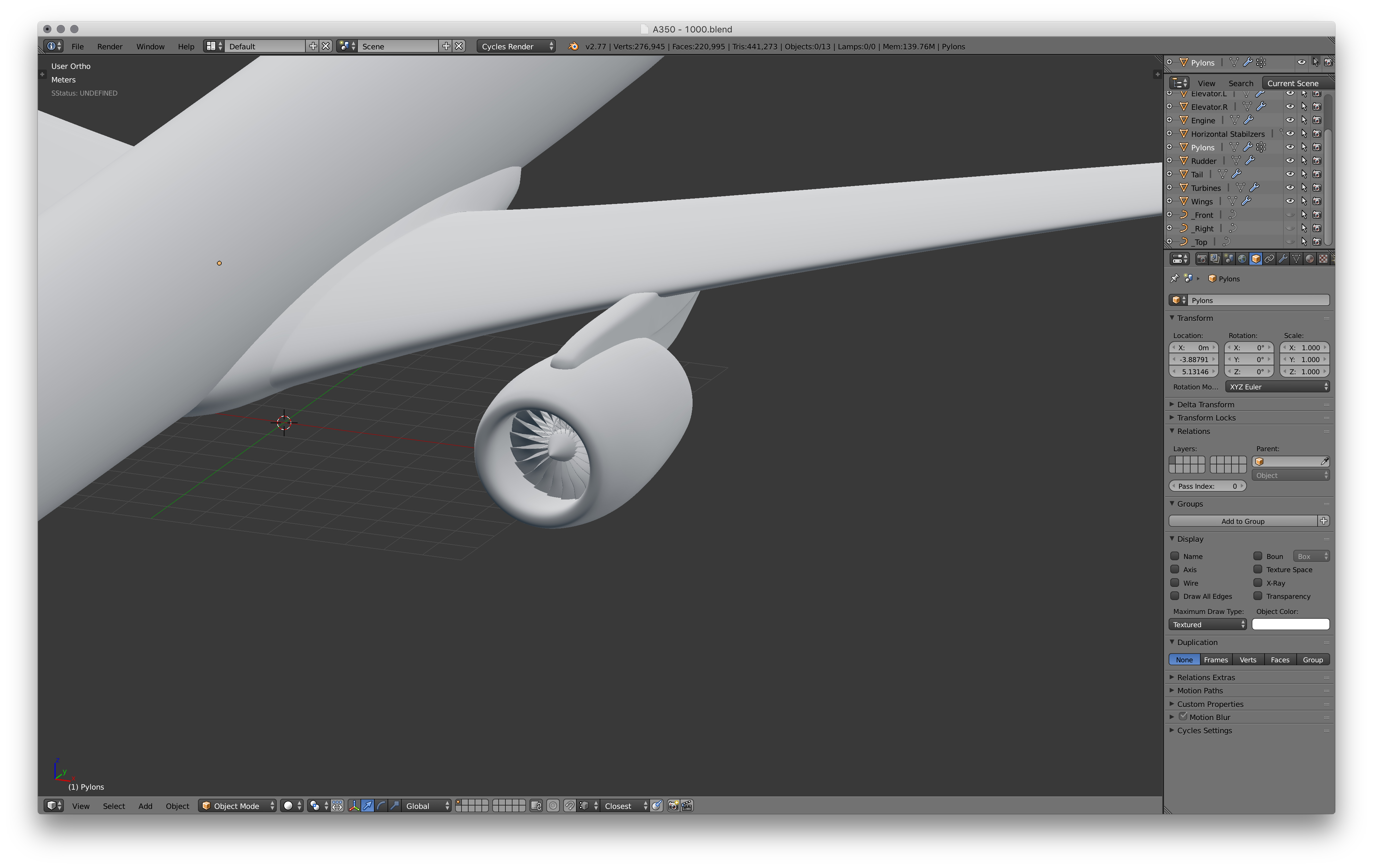Open the Object Mode dropdown
This screenshot has height=868, width=1373.
(236, 806)
